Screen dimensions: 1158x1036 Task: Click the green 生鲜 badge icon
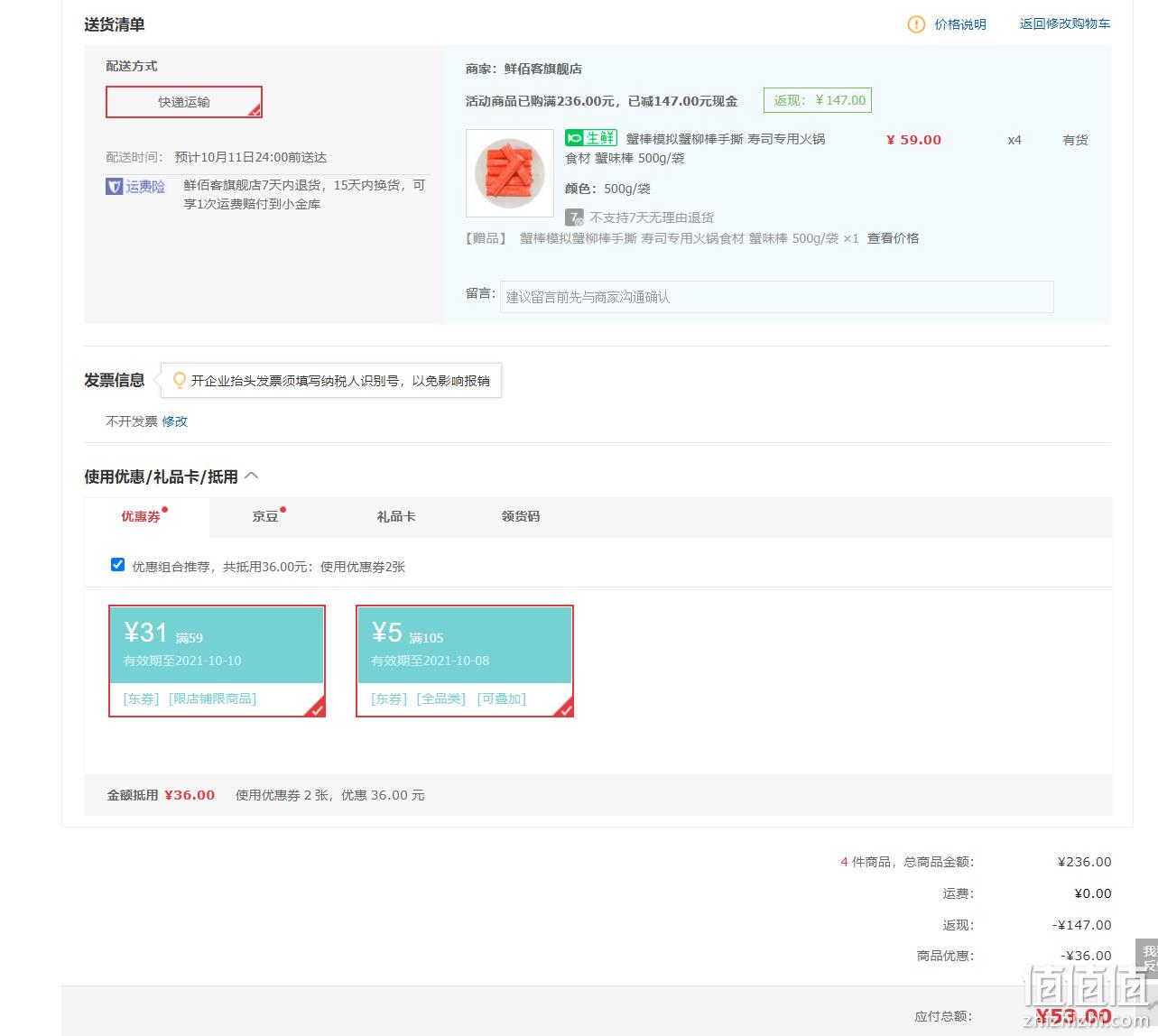(x=591, y=138)
